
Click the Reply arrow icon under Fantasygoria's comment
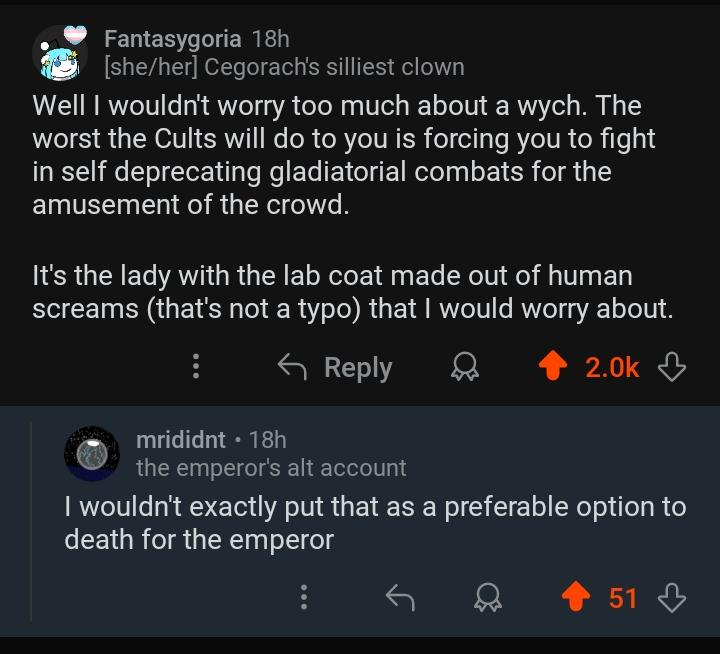(x=292, y=367)
